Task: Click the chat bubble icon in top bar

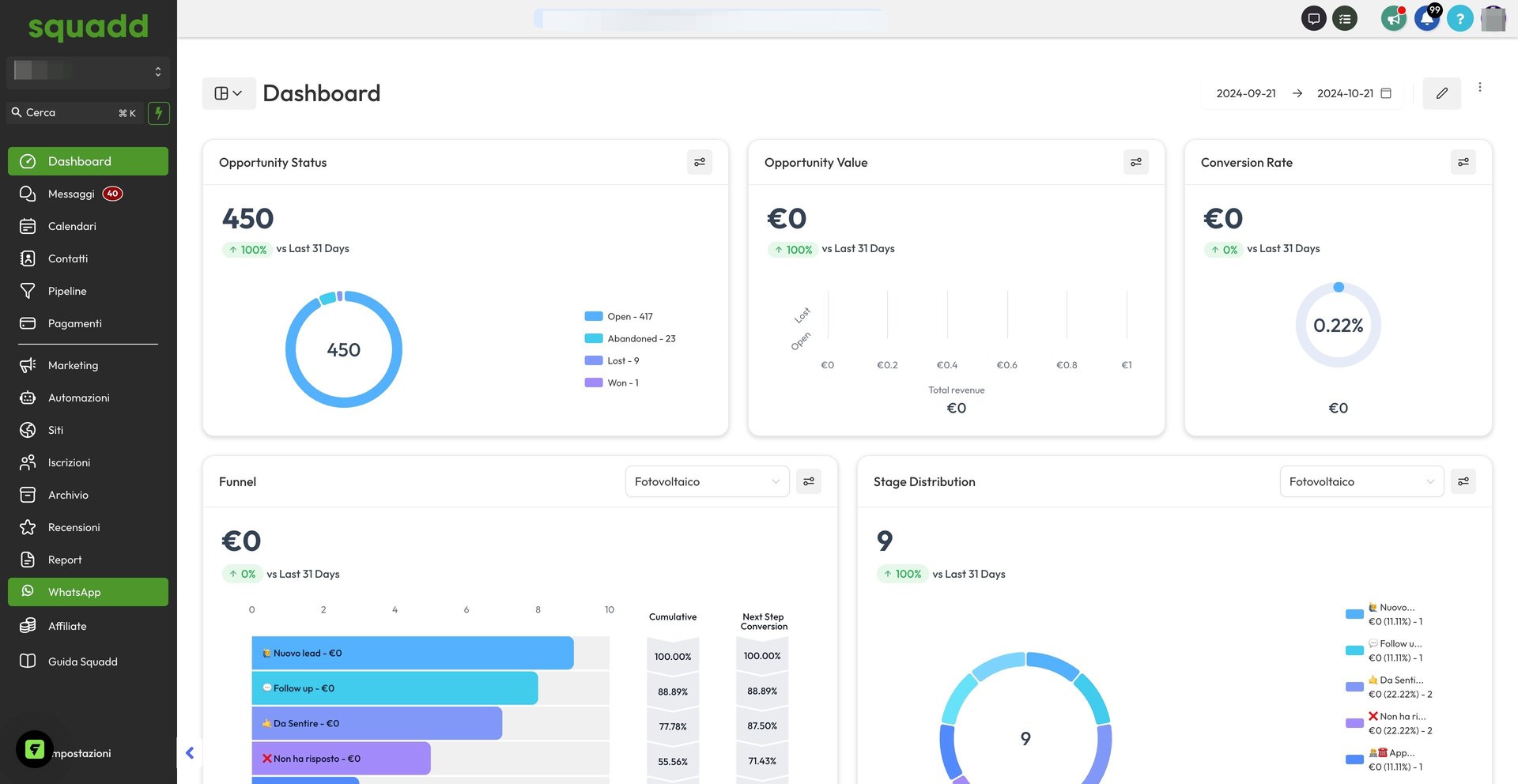Action: (x=1313, y=18)
